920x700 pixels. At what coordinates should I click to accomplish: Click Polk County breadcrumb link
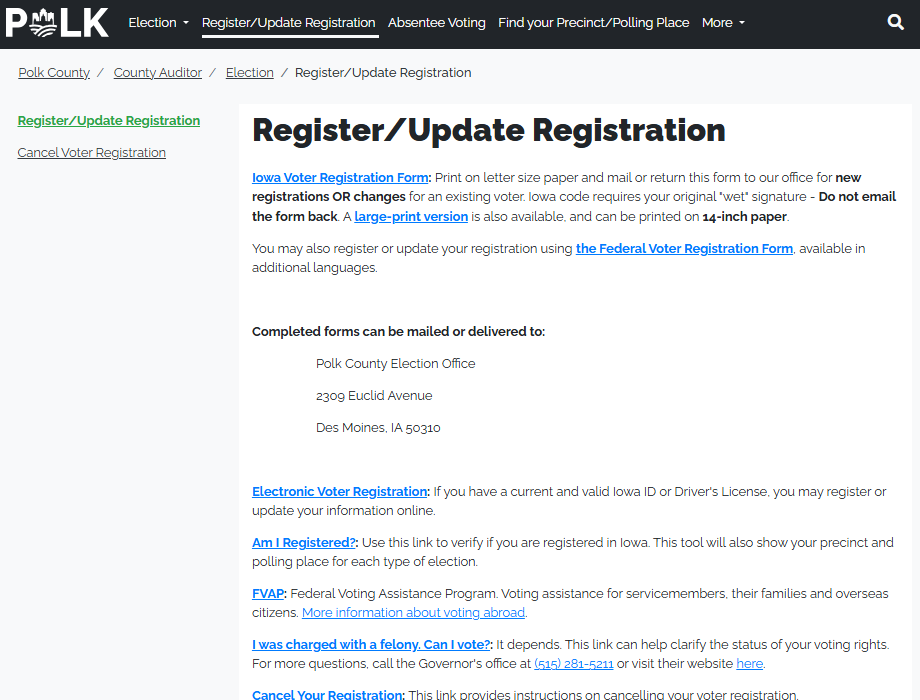(54, 72)
